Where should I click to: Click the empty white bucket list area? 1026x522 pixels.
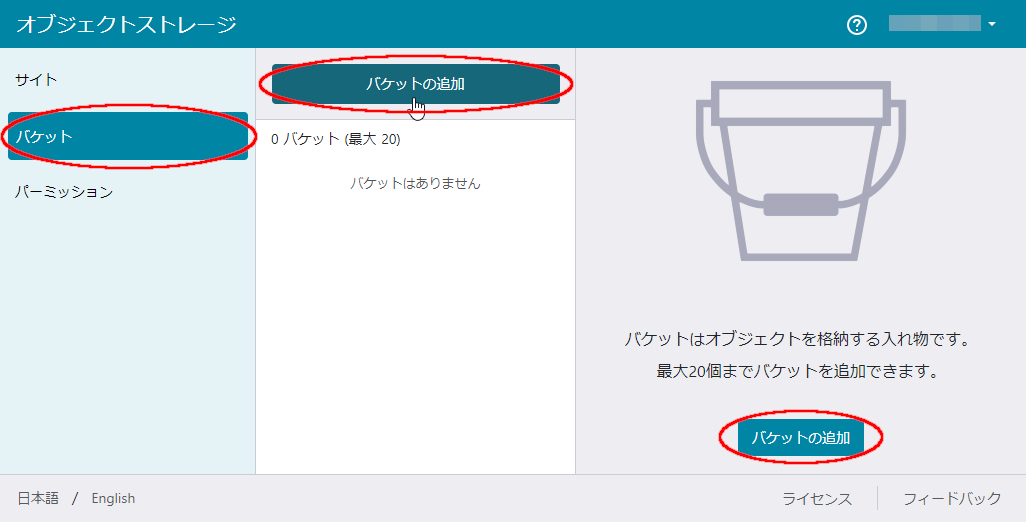pos(415,330)
